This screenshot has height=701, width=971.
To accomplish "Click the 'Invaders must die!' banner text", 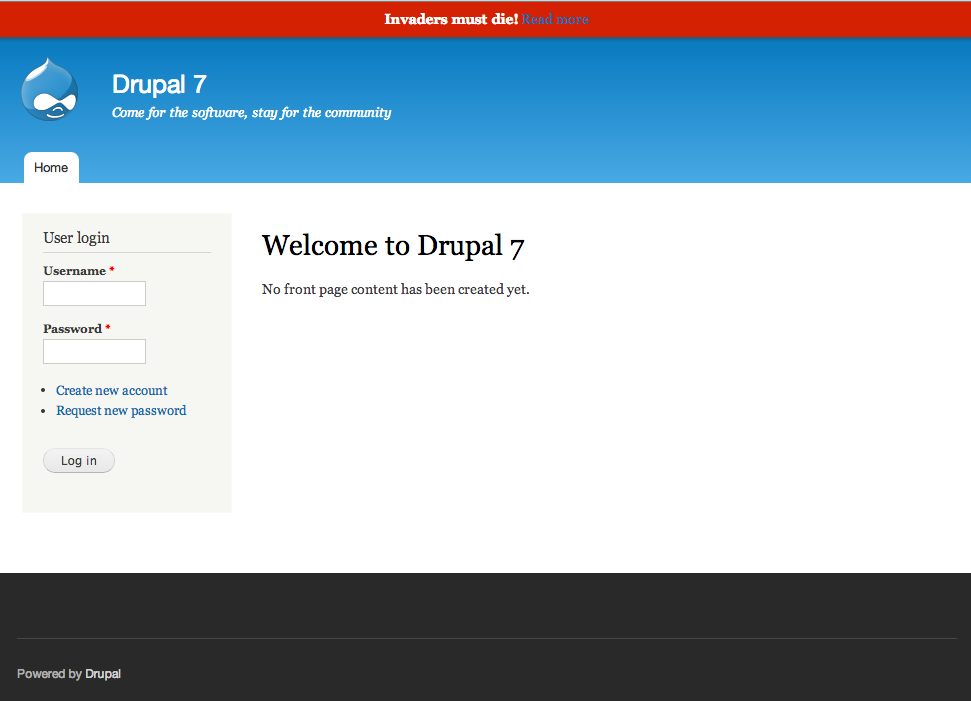I will click(x=451, y=19).
